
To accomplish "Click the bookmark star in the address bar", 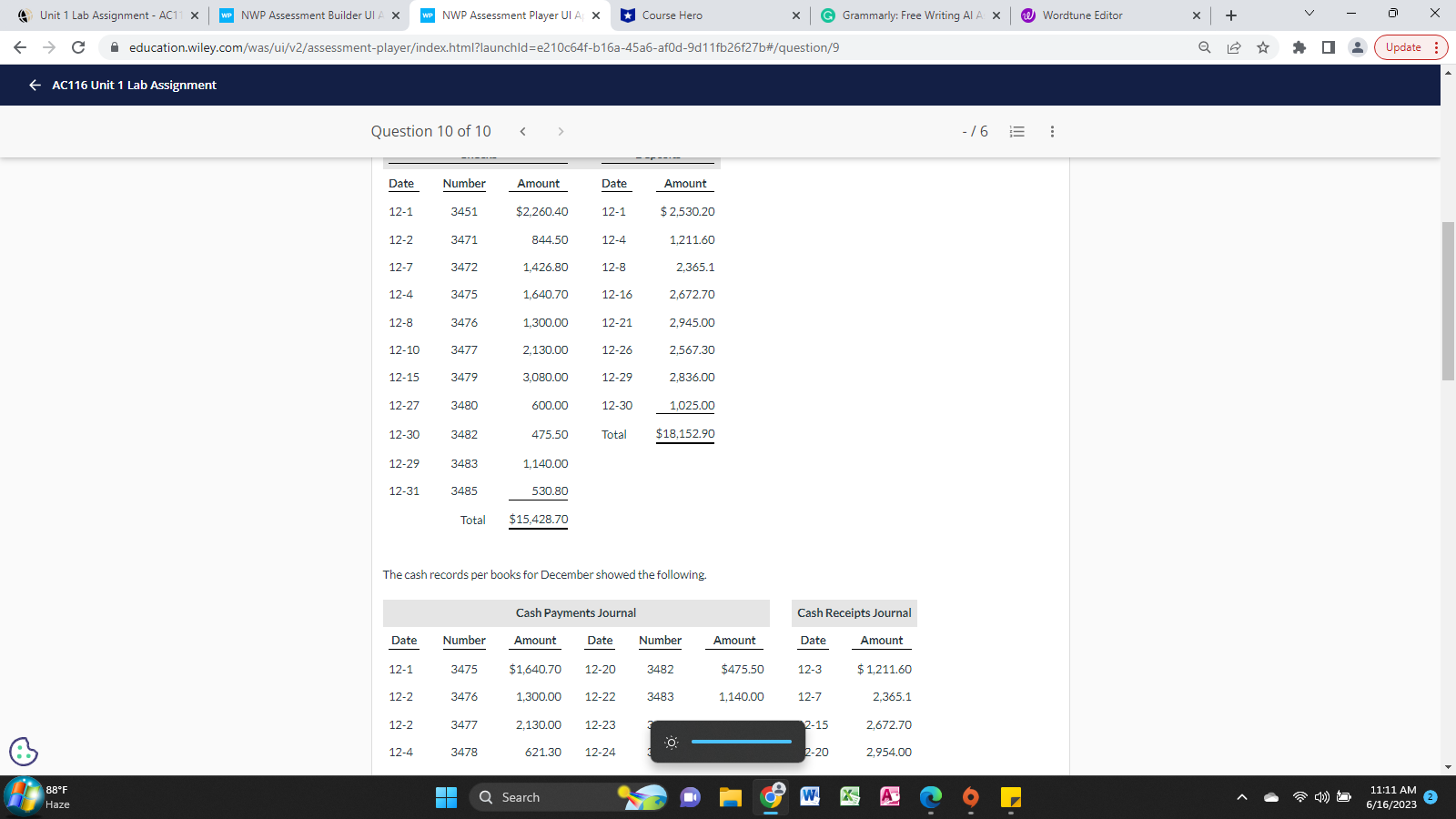I will [x=1263, y=47].
